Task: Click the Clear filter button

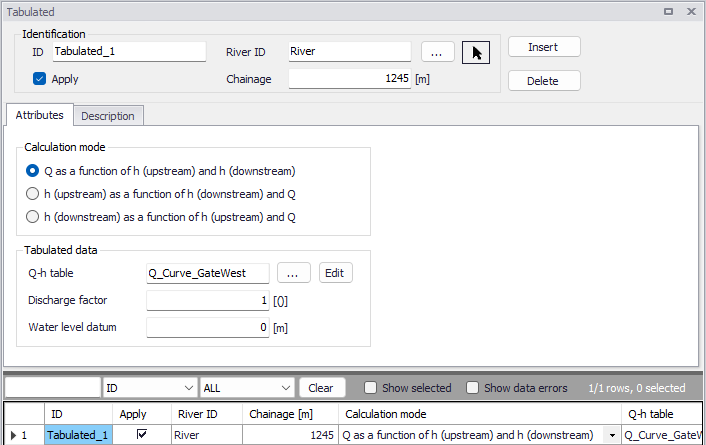Action: point(322,388)
